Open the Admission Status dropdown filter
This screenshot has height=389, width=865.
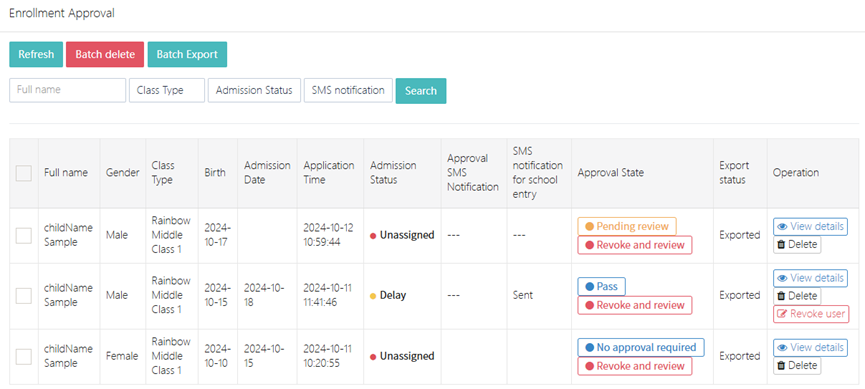pyautogui.click(x=254, y=90)
